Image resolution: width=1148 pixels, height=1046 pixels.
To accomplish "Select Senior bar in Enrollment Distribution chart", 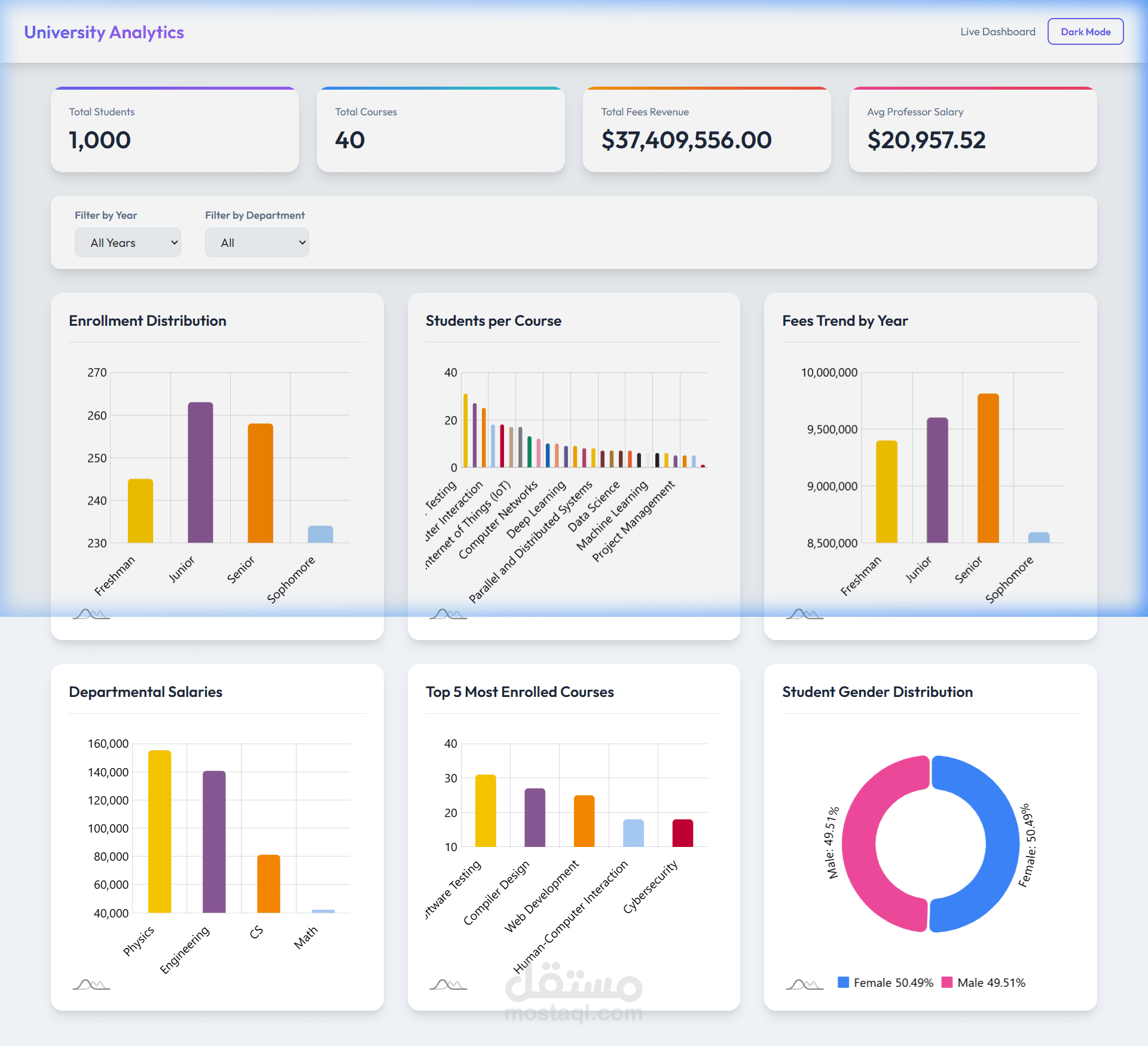I will point(261,484).
